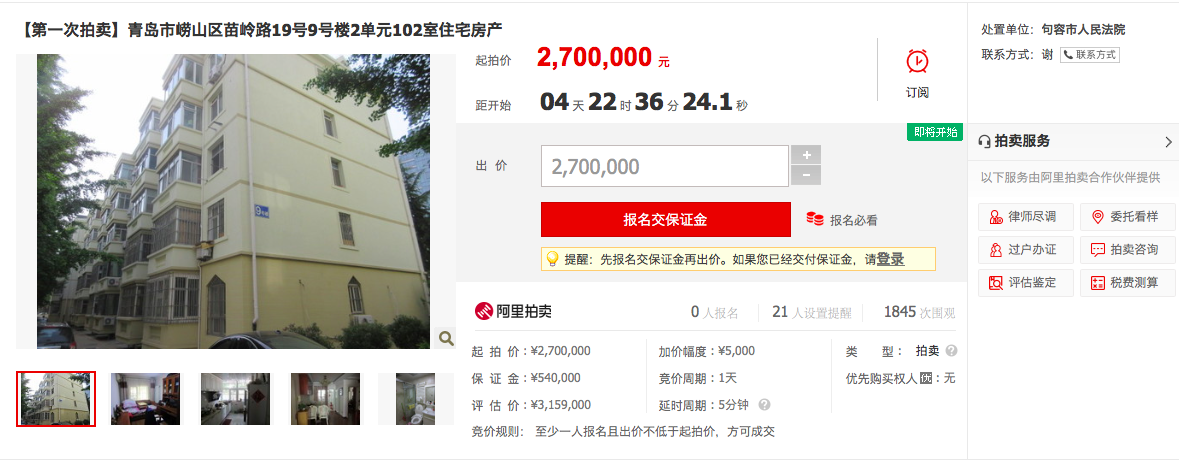Image resolution: width=1179 pixels, height=464 pixels.
Task: Click help icon beside 延时周期
Action: tap(764, 405)
